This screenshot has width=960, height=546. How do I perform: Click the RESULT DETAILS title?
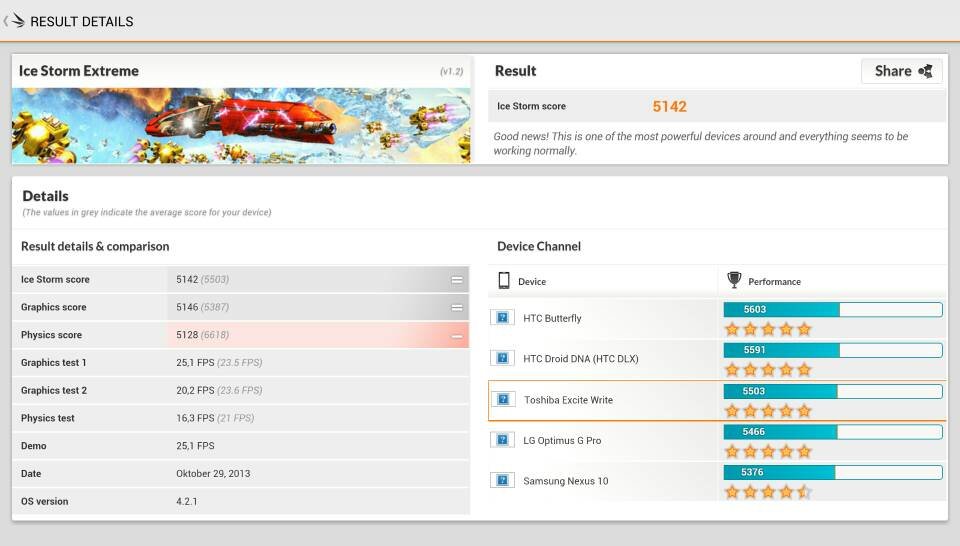[81, 21]
